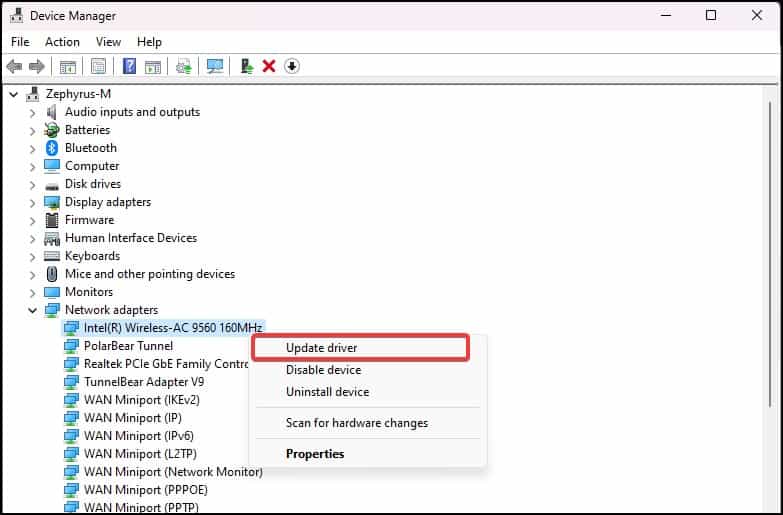Screen dimensions: 783x515
Task: Open the View menu
Action: [x=108, y=42]
